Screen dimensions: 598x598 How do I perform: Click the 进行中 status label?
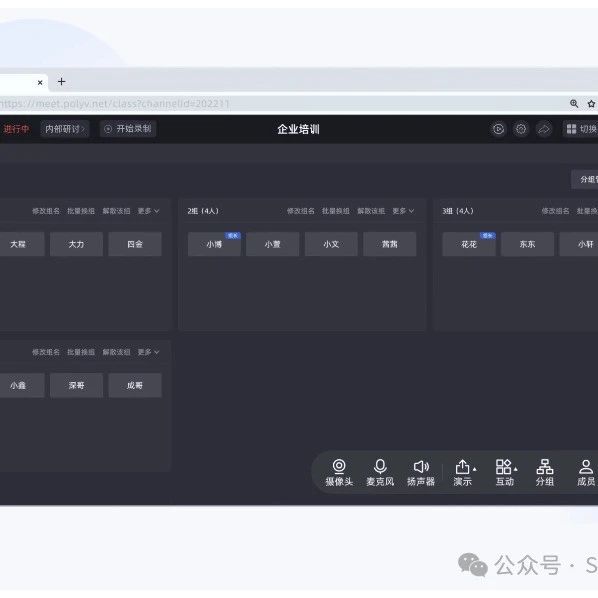point(16,129)
